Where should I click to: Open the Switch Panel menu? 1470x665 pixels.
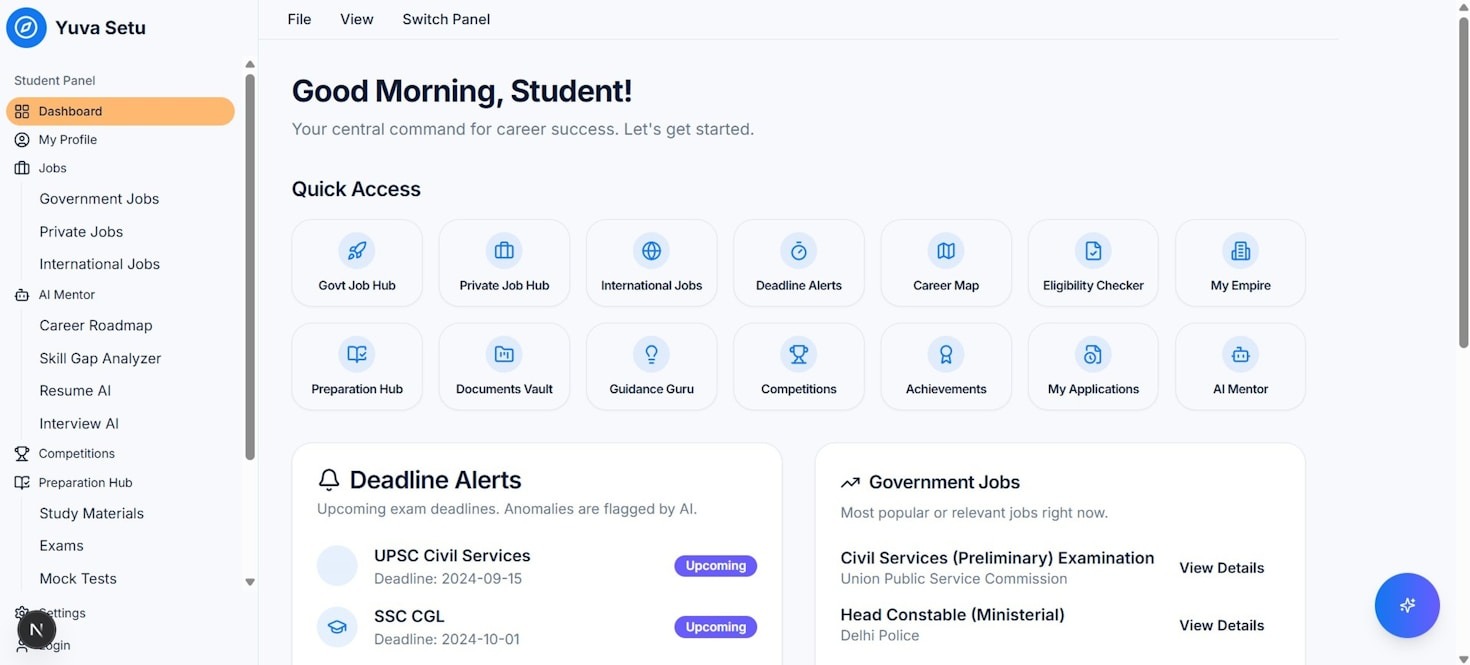point(446,19)
